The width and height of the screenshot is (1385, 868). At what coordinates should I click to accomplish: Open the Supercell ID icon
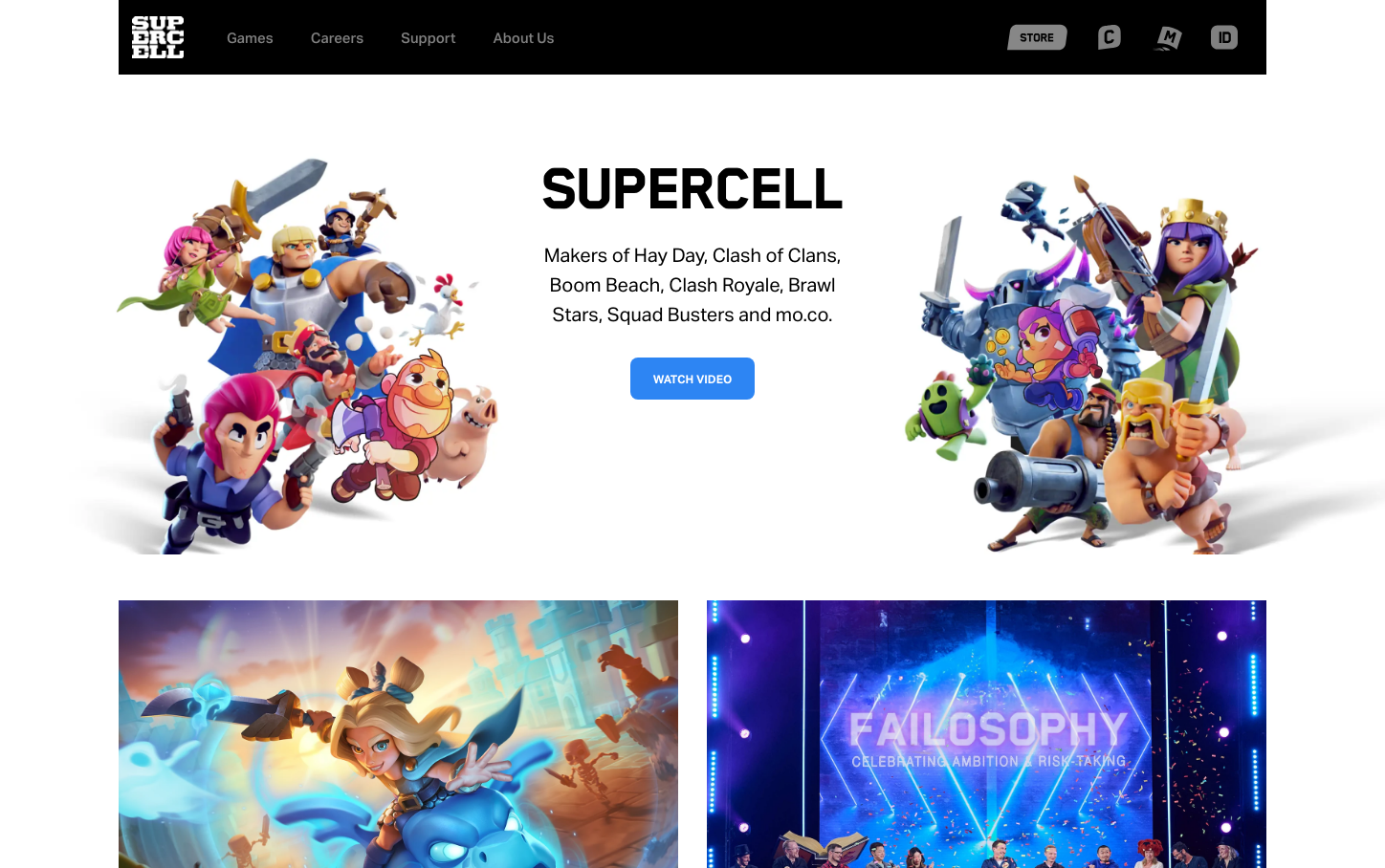pos(1224,37)
